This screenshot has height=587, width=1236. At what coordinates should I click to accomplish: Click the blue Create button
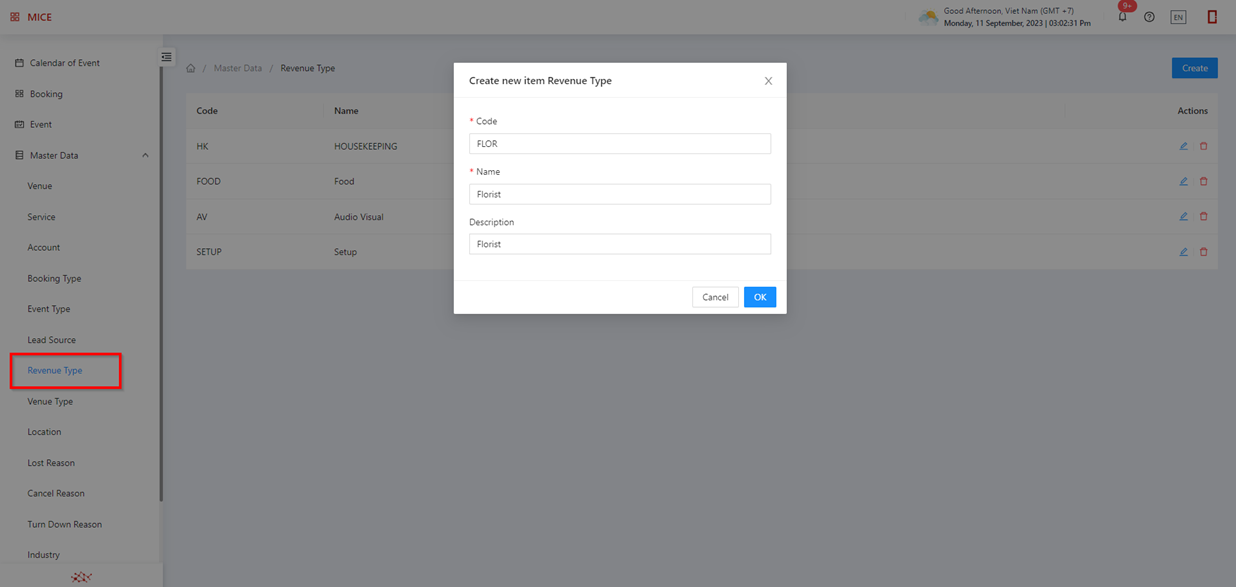pos(1195,68)
